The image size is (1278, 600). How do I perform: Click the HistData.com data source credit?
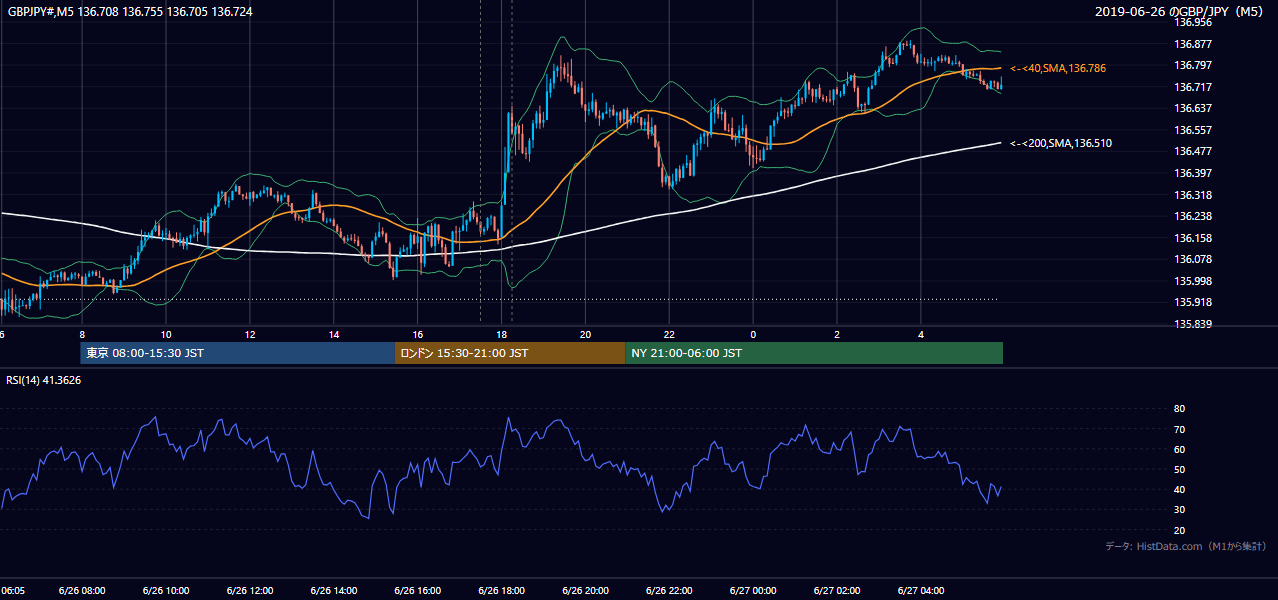click(1185, 546)
